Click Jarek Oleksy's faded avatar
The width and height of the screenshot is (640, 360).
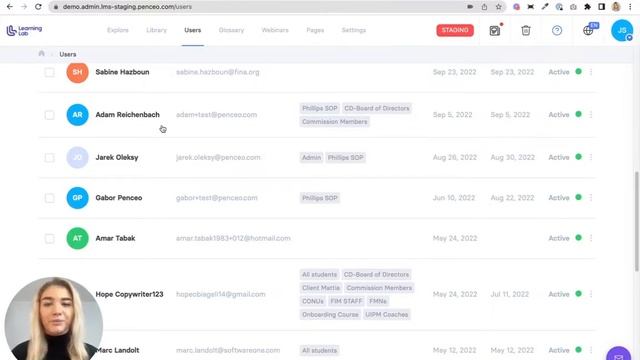pyautogui.click(x=77, y=158)
